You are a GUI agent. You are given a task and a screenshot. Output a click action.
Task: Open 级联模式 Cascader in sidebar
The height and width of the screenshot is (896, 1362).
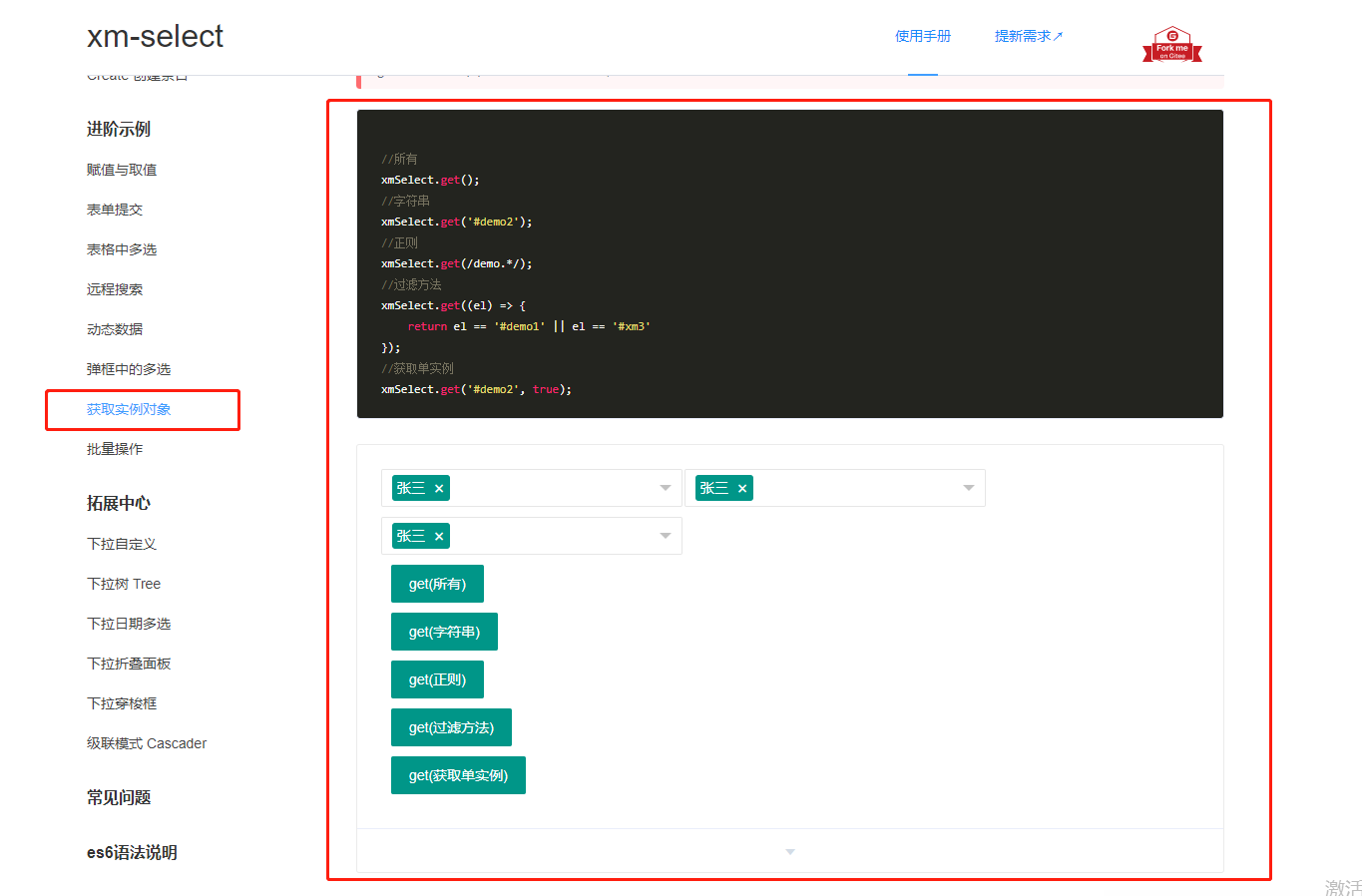coord(147,743)
